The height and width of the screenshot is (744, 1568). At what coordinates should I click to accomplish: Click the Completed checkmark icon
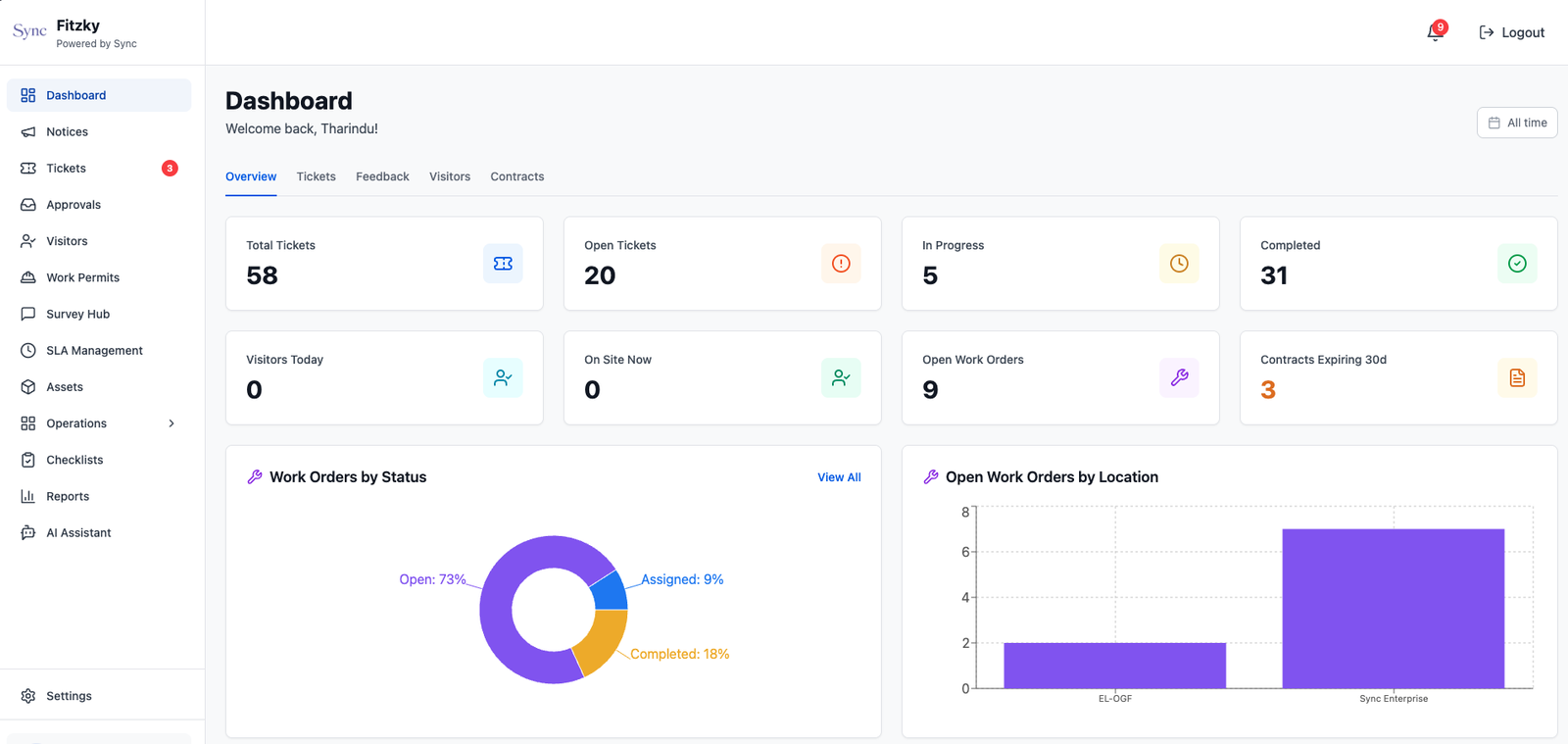(x=1517, y=264)
